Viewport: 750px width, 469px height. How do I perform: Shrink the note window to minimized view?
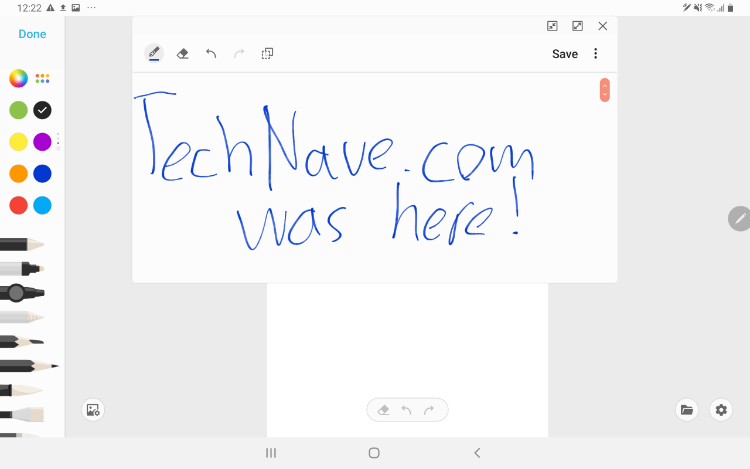point(552,26)
